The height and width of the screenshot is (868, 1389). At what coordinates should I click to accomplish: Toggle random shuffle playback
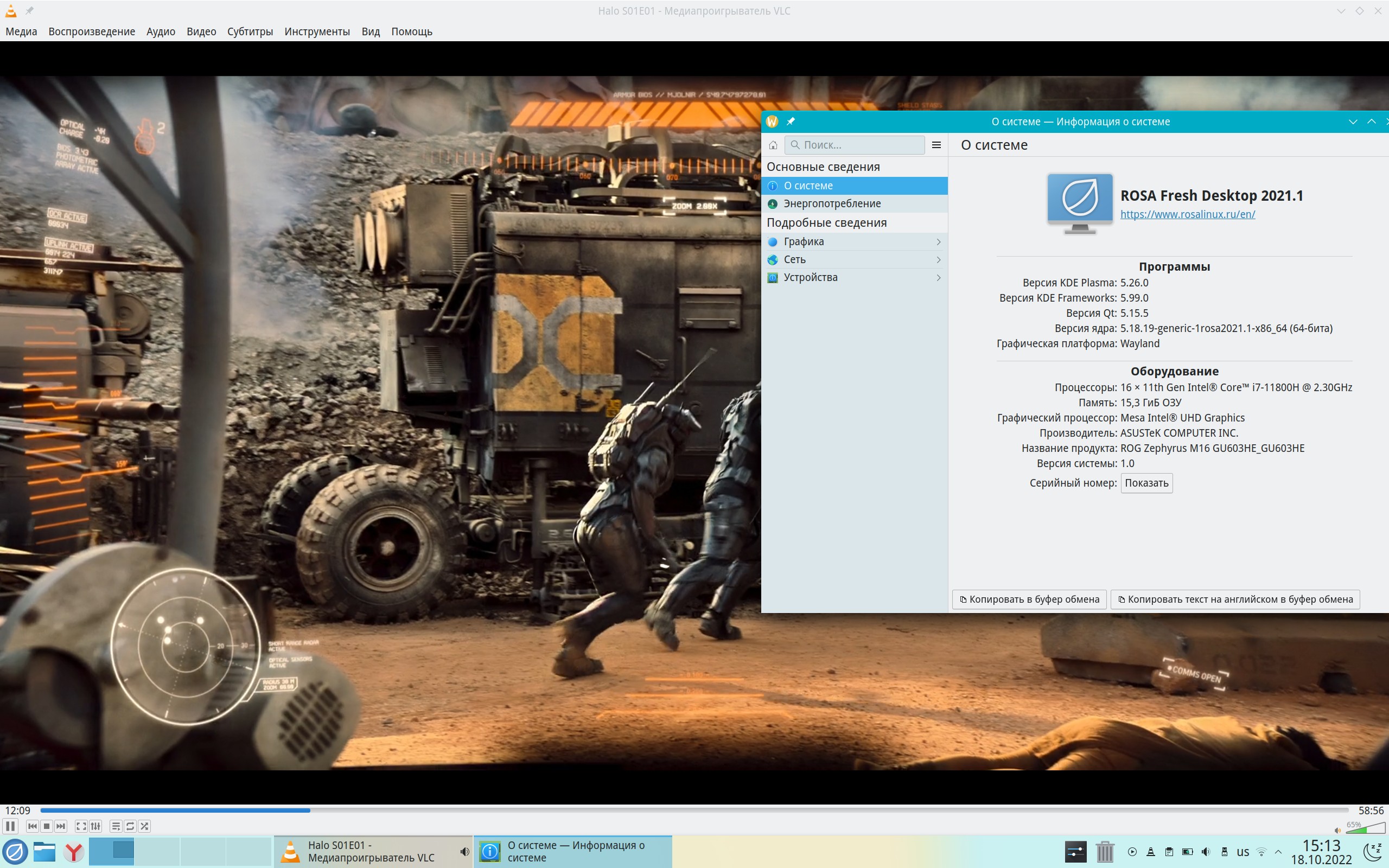pos(145,826)
